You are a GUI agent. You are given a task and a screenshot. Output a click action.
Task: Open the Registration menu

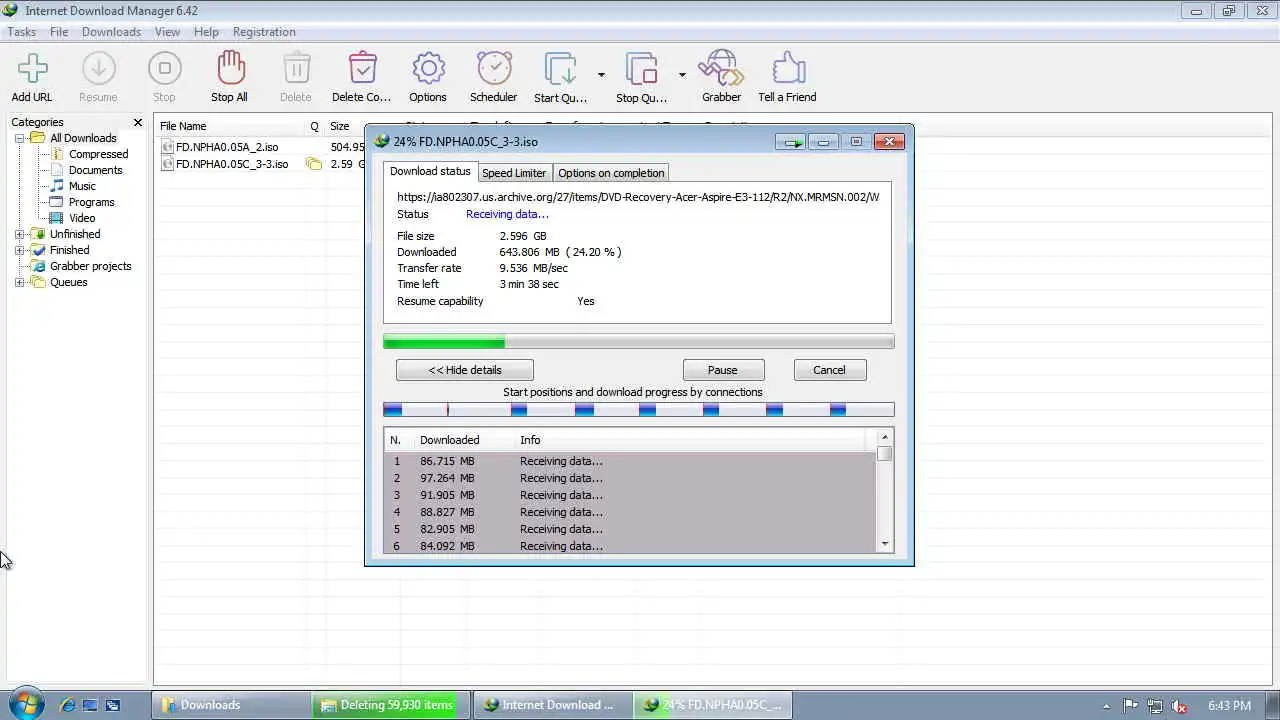264,32
